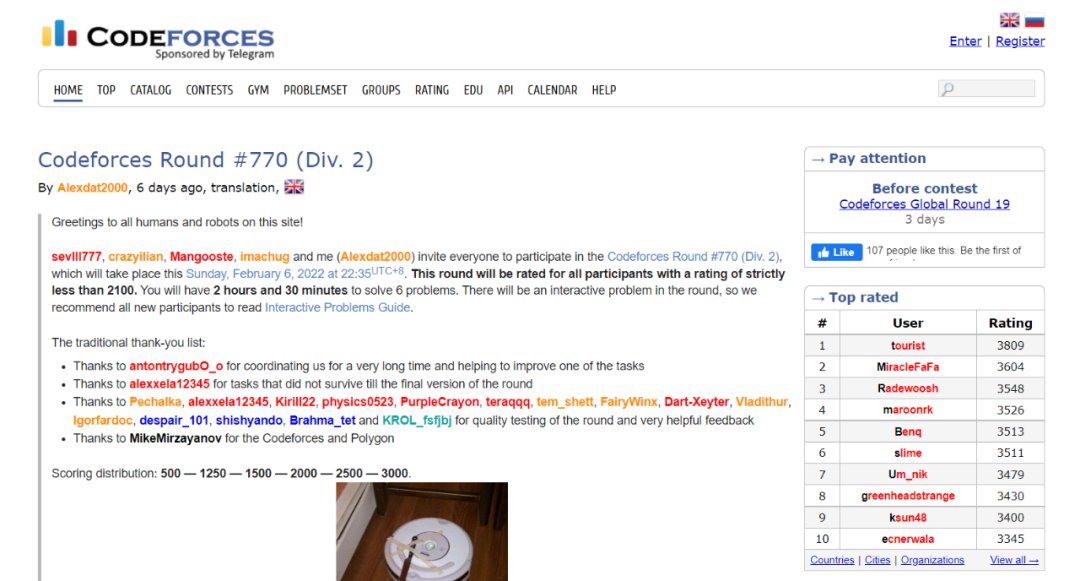Open the CONTESTS menu item
Viewport: 1080px width, 581px height.
209,90
